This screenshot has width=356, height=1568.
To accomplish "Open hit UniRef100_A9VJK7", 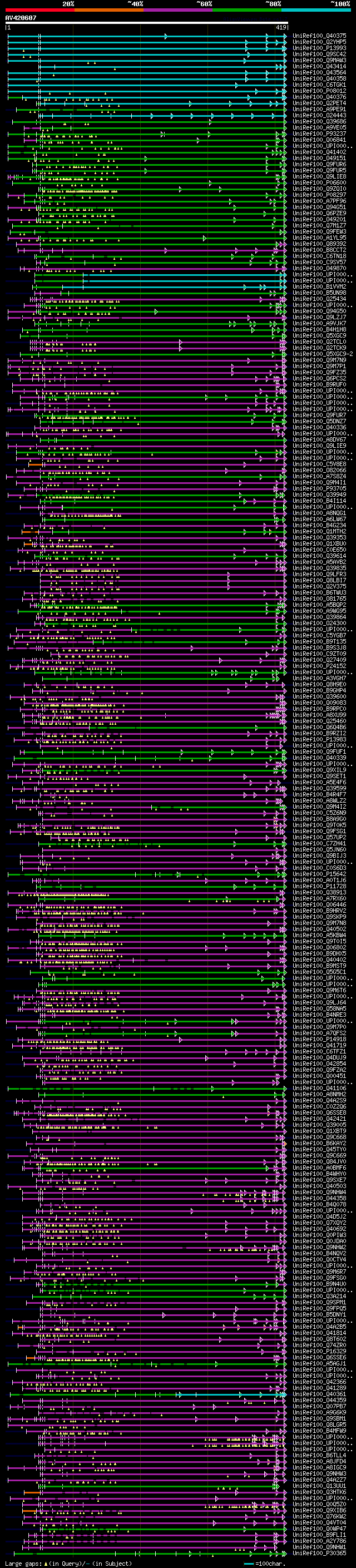I will pyautogui.click(x=319, y=323).
